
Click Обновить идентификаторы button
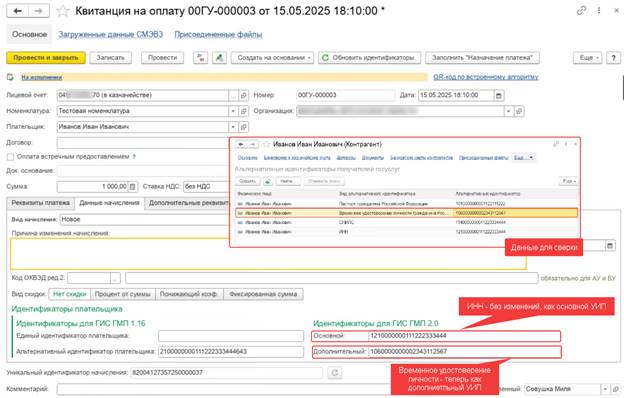click(x=369, y=58)
